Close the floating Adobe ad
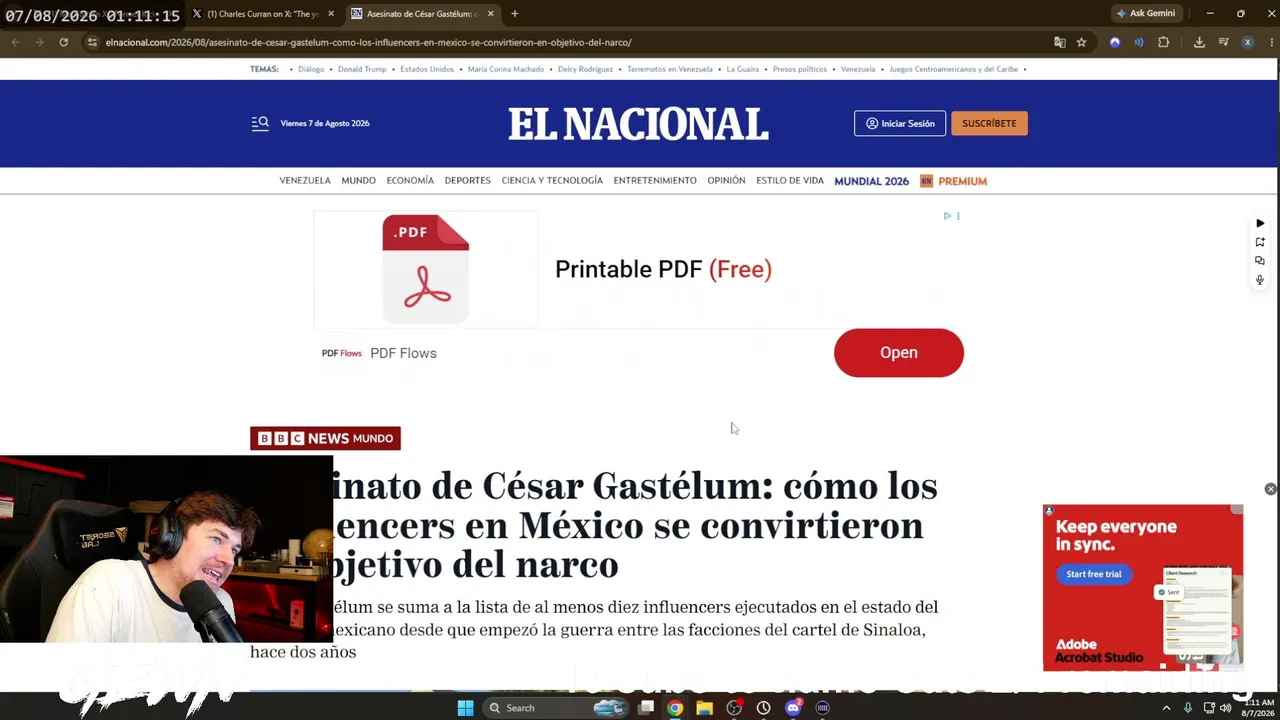 click(x=1270, y=489)
